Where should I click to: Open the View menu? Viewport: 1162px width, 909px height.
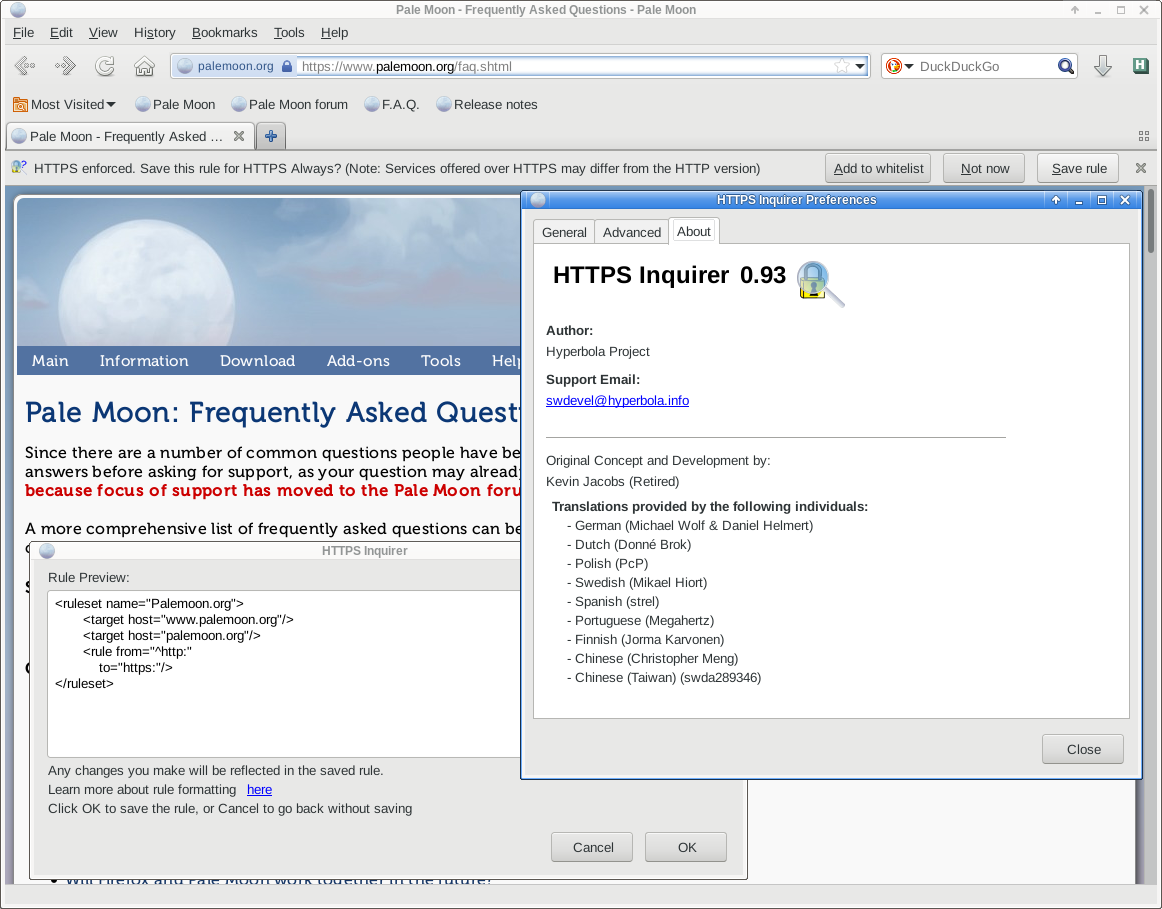pyautogui.click(x=103, y=33)
